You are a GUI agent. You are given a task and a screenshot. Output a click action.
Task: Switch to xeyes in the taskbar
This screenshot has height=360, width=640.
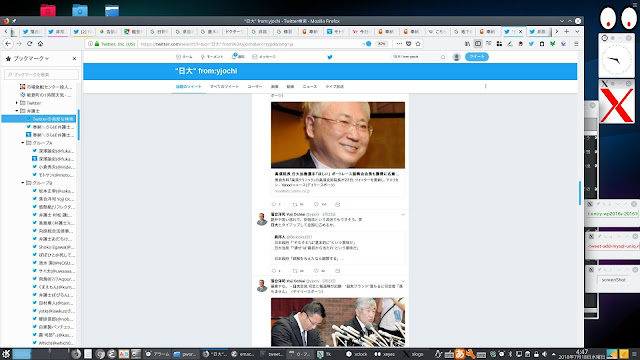click(385, 354)
